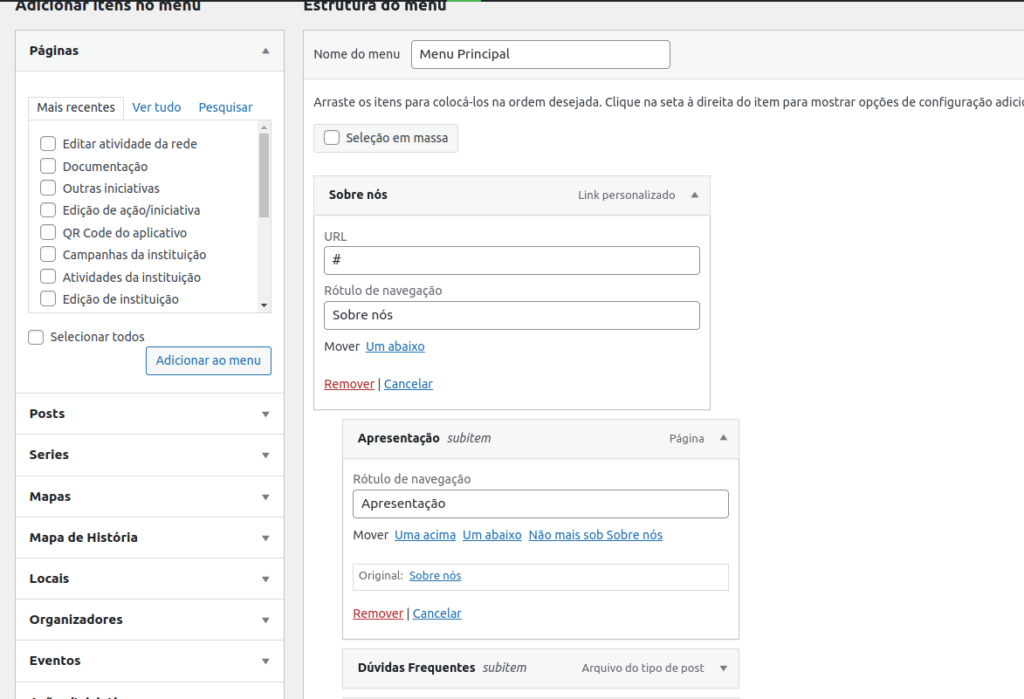Collapse the Sobre nós menu item arrow
The width and height of the screenshot is (1024, 699).
click(695, 195)
